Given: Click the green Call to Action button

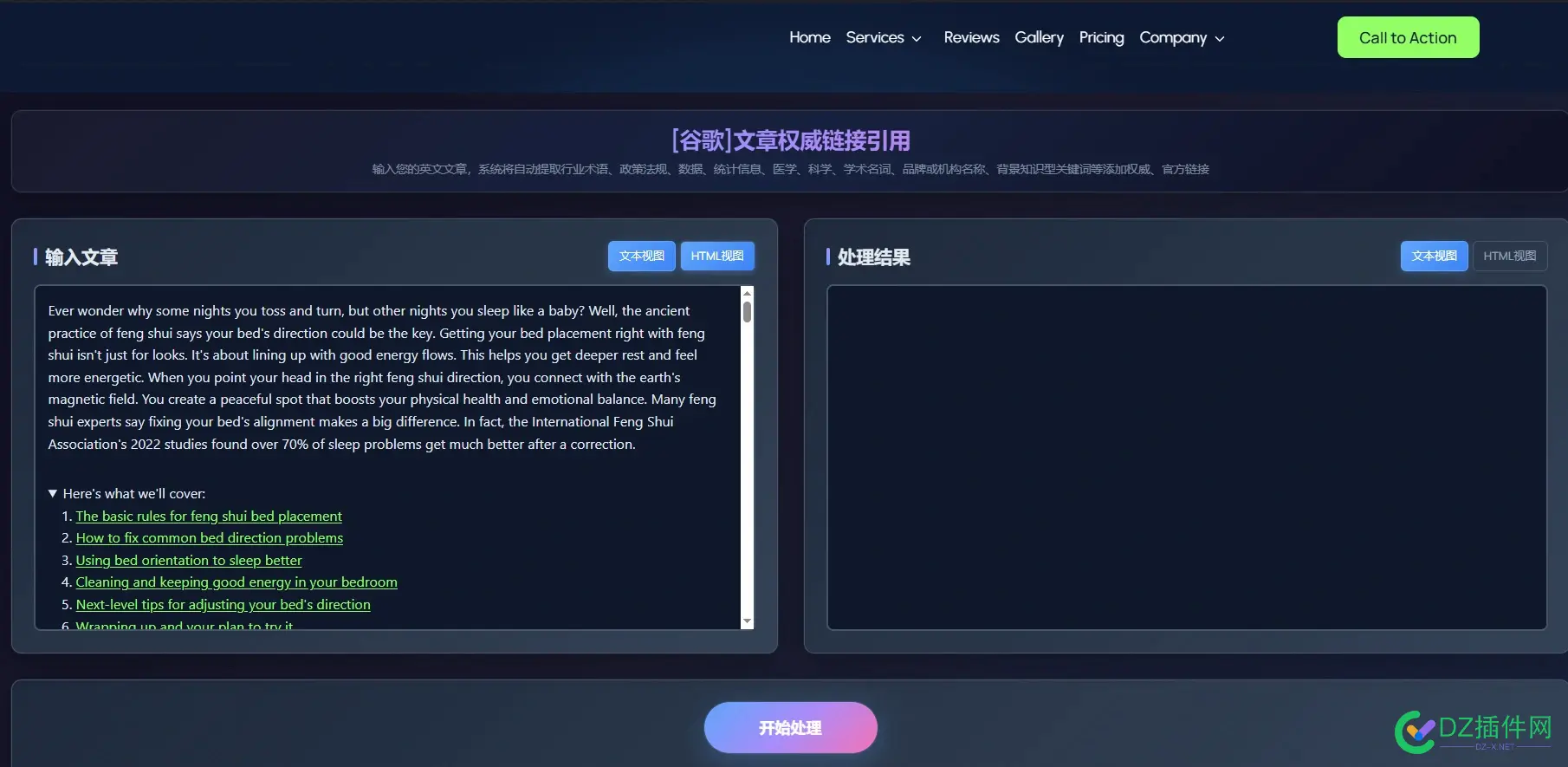Looking at the screenshot, I should 1408,37.
